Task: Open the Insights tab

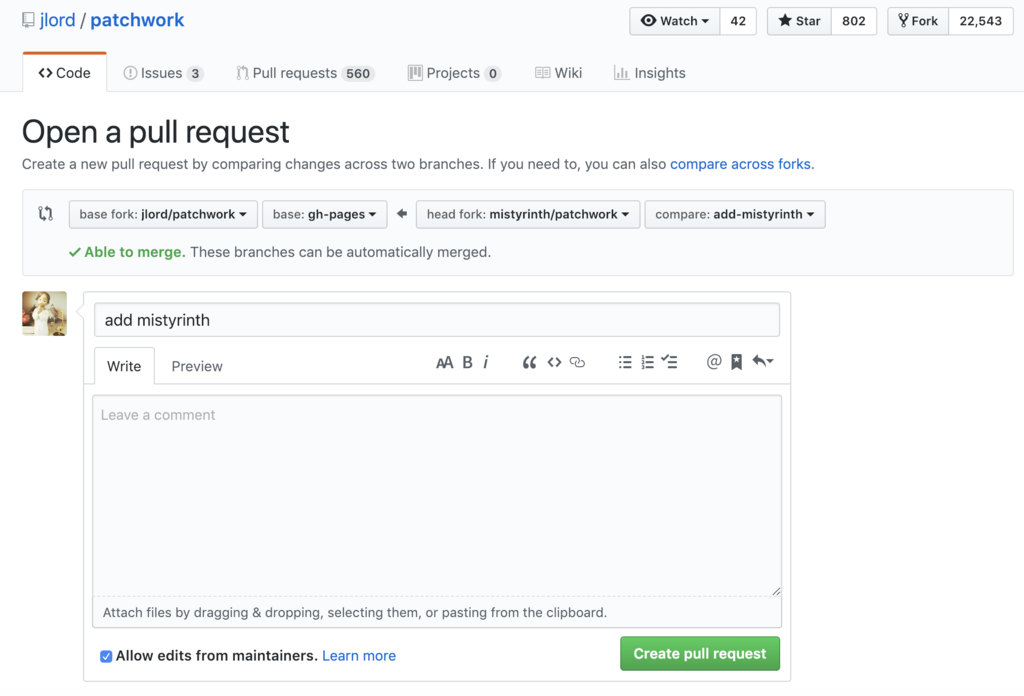Action: (x=650, y=73)
